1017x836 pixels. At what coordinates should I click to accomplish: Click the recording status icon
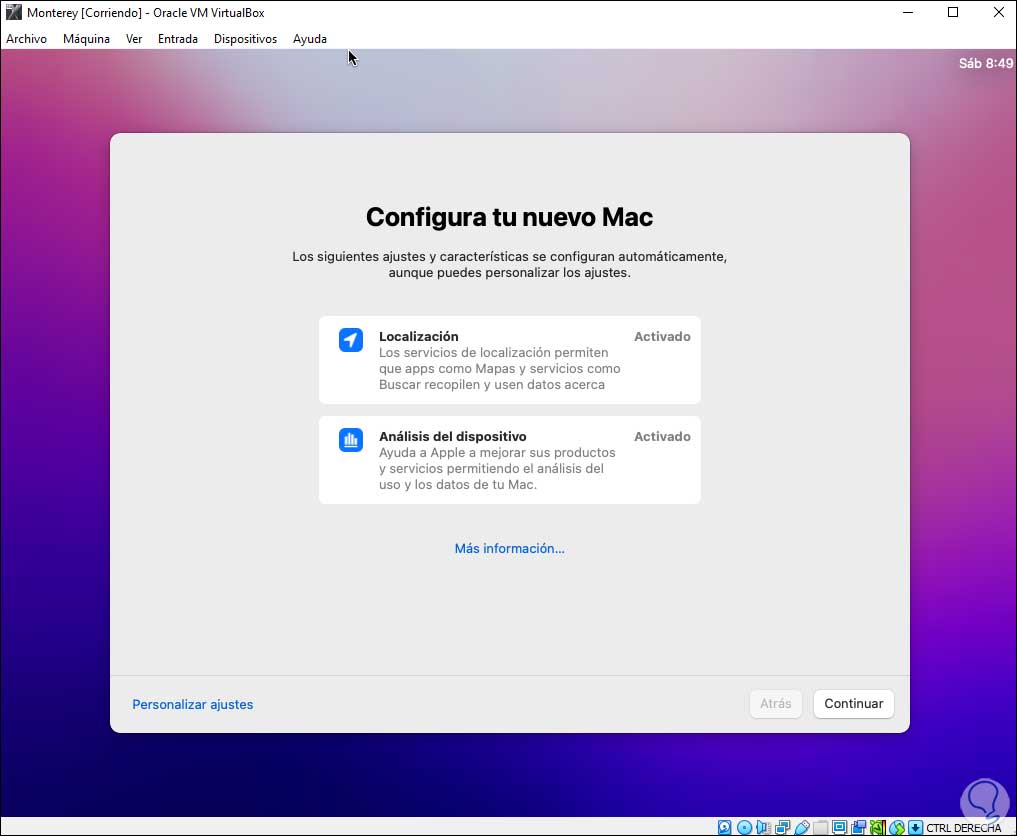[859, 828]
